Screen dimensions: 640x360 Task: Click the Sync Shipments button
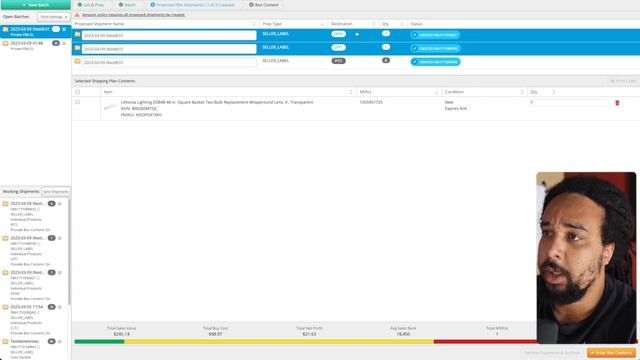coord(56,192)
